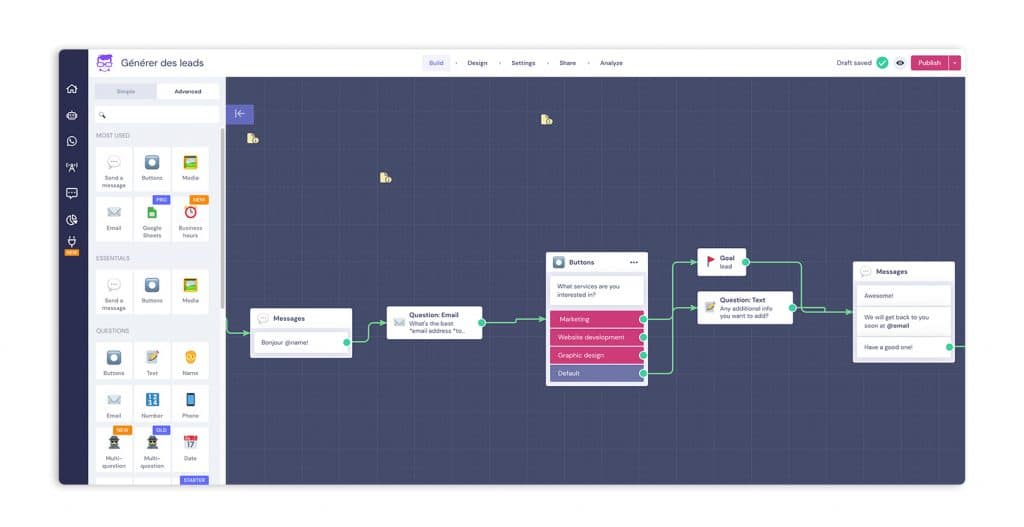This screenshot has width=1024, height=527.
Task: Open the analytics pie chart icon
Action: pos(72,220)
